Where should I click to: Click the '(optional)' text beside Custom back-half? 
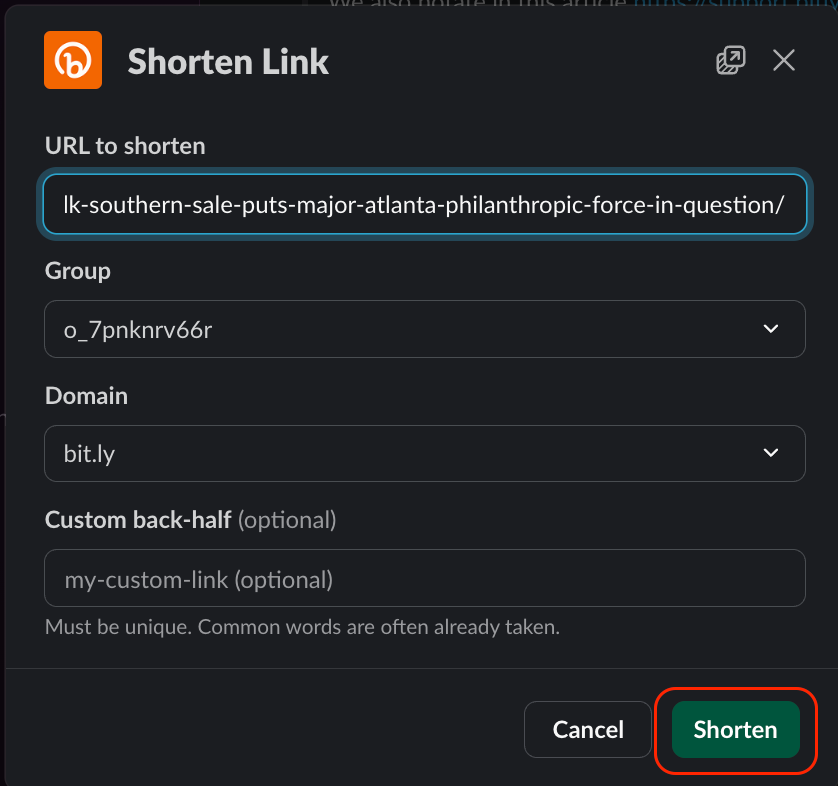[287, 520]
